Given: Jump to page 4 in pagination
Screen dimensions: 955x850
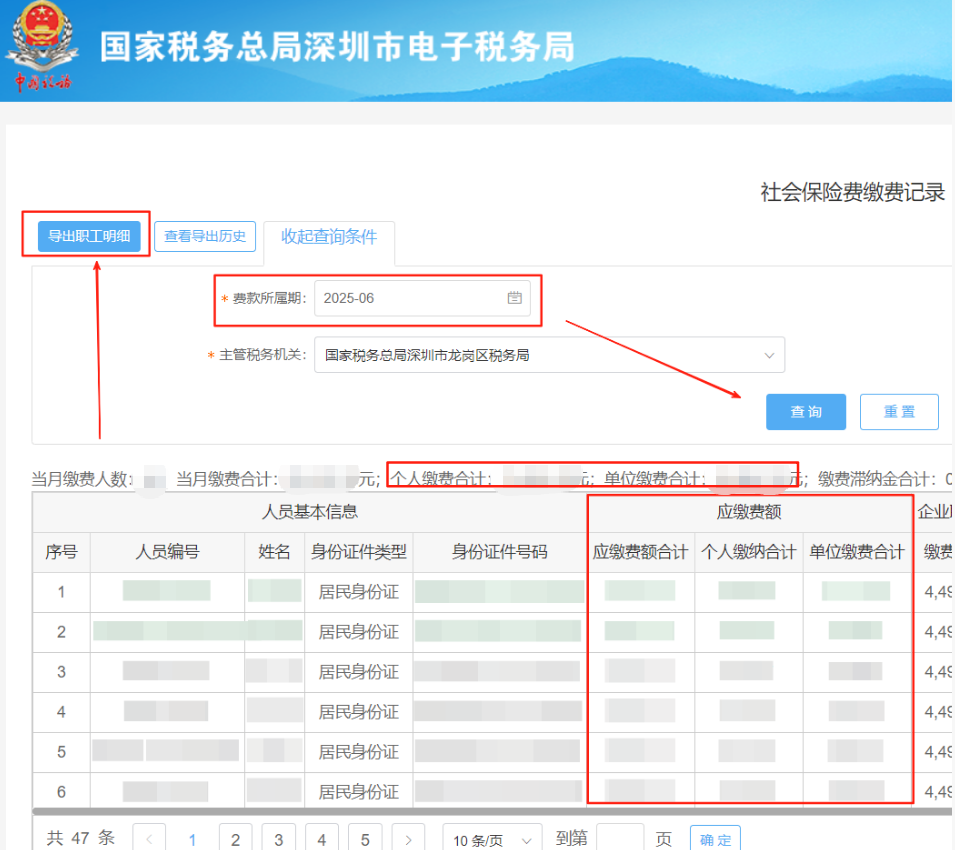Looking at the screenshot, I should tap(322, 840).
